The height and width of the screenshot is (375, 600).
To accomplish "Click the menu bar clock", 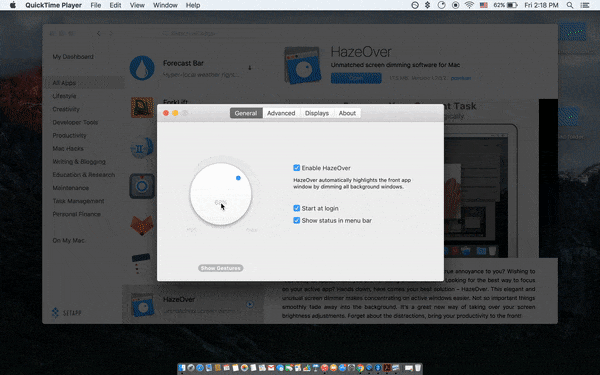I will [541, 5].
